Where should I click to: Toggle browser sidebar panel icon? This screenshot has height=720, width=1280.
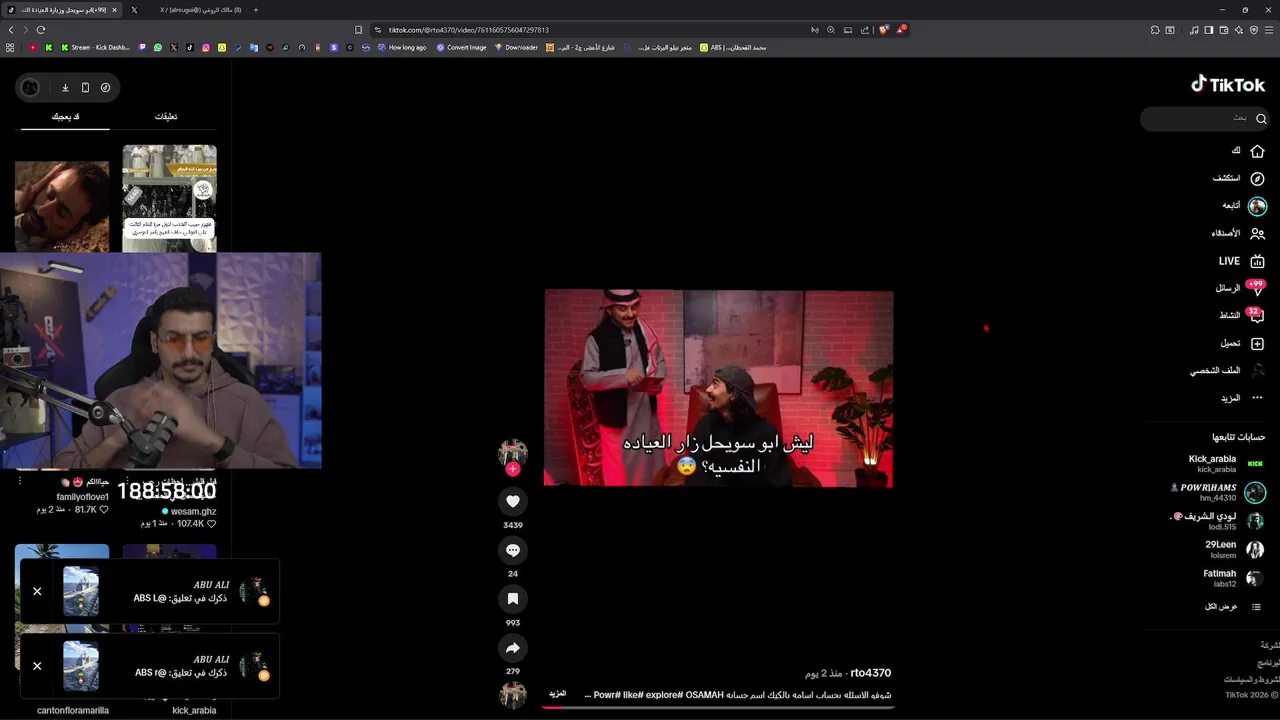point(1208,30)
